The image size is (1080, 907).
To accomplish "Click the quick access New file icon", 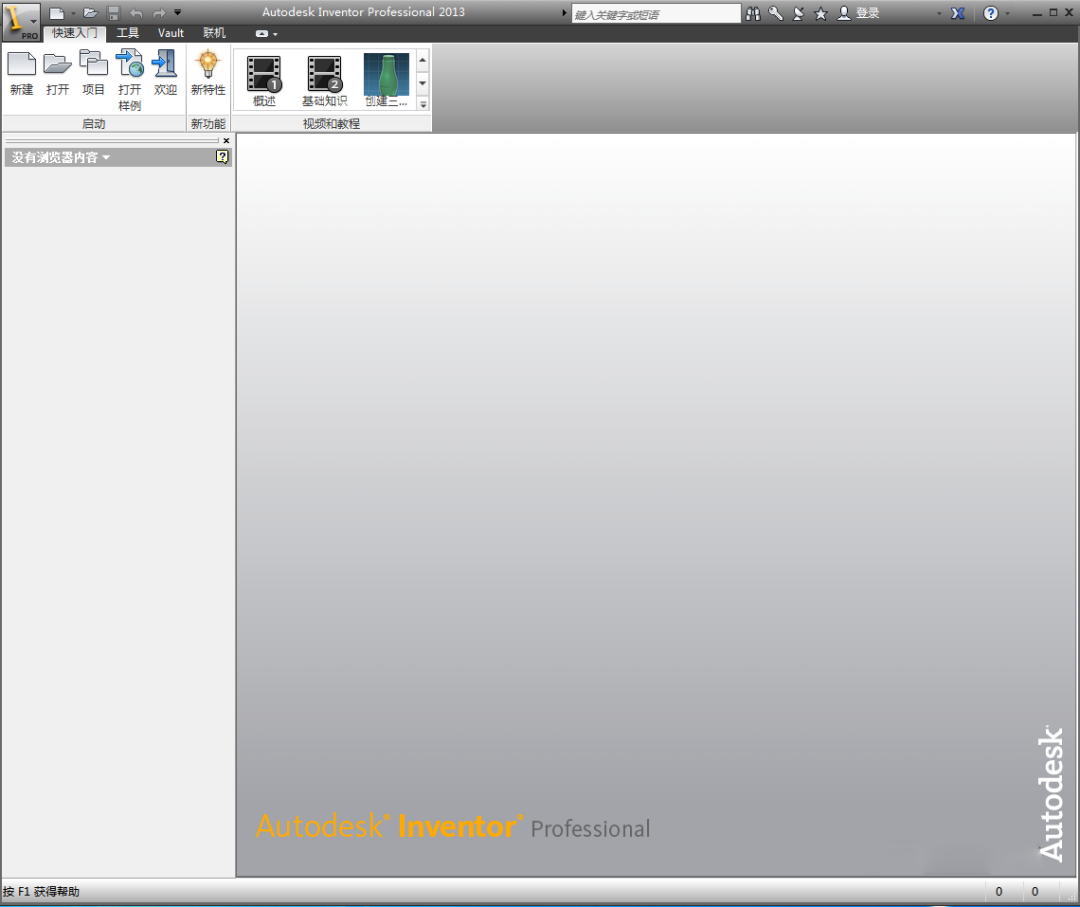I will point(56,13).
